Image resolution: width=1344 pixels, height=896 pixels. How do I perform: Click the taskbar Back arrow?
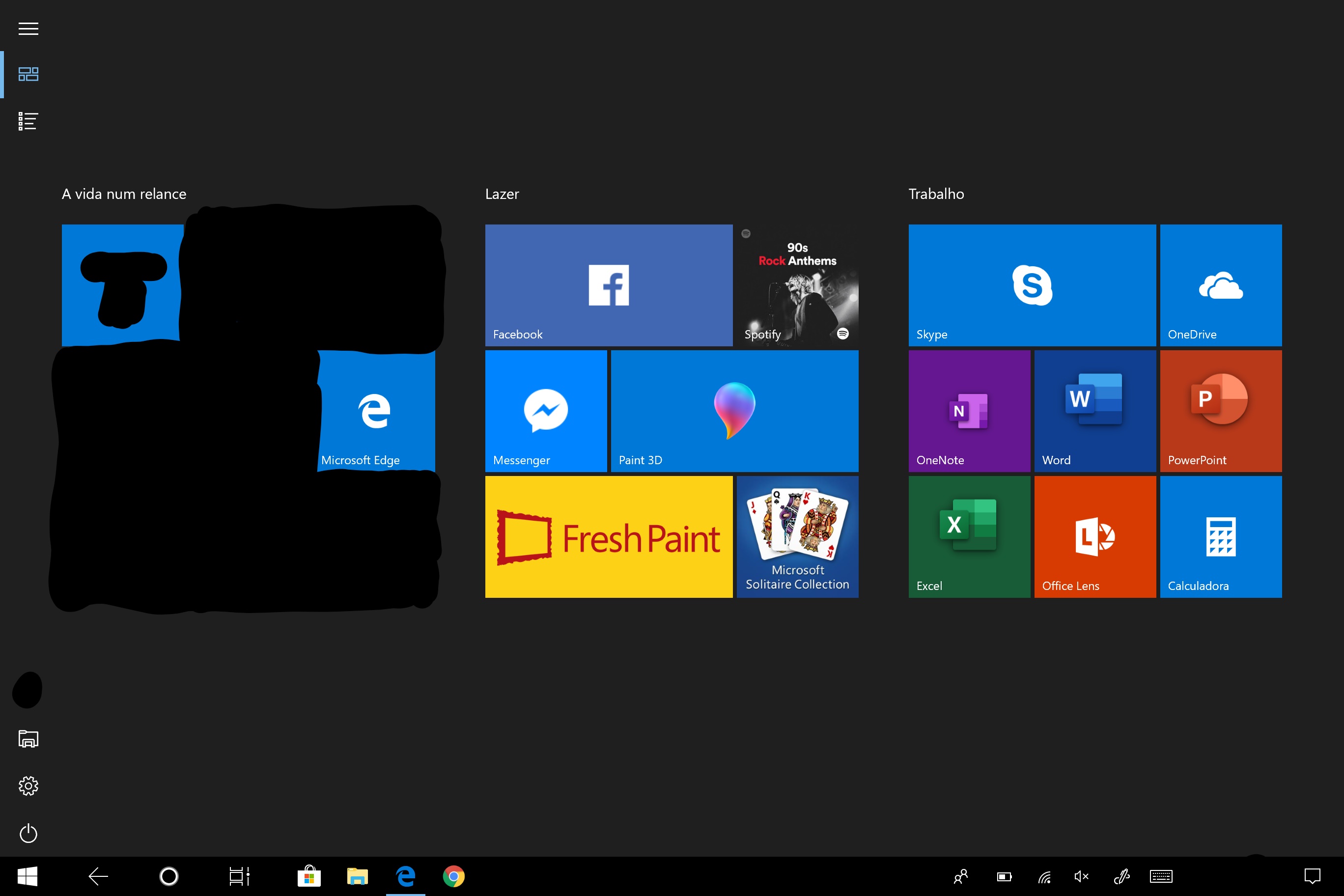coord(98,876)
